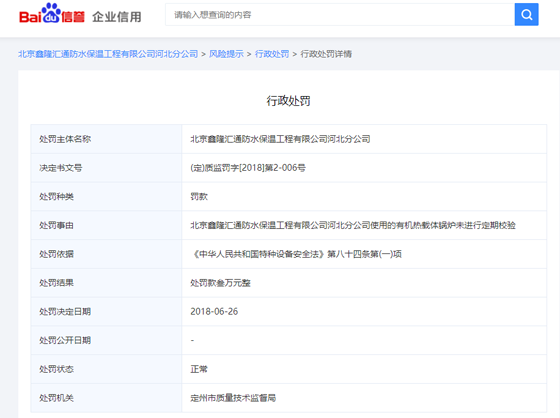Click the 处罚事由 reason text
The width and height of the screenshot is (560, 418).
(353, 225)
